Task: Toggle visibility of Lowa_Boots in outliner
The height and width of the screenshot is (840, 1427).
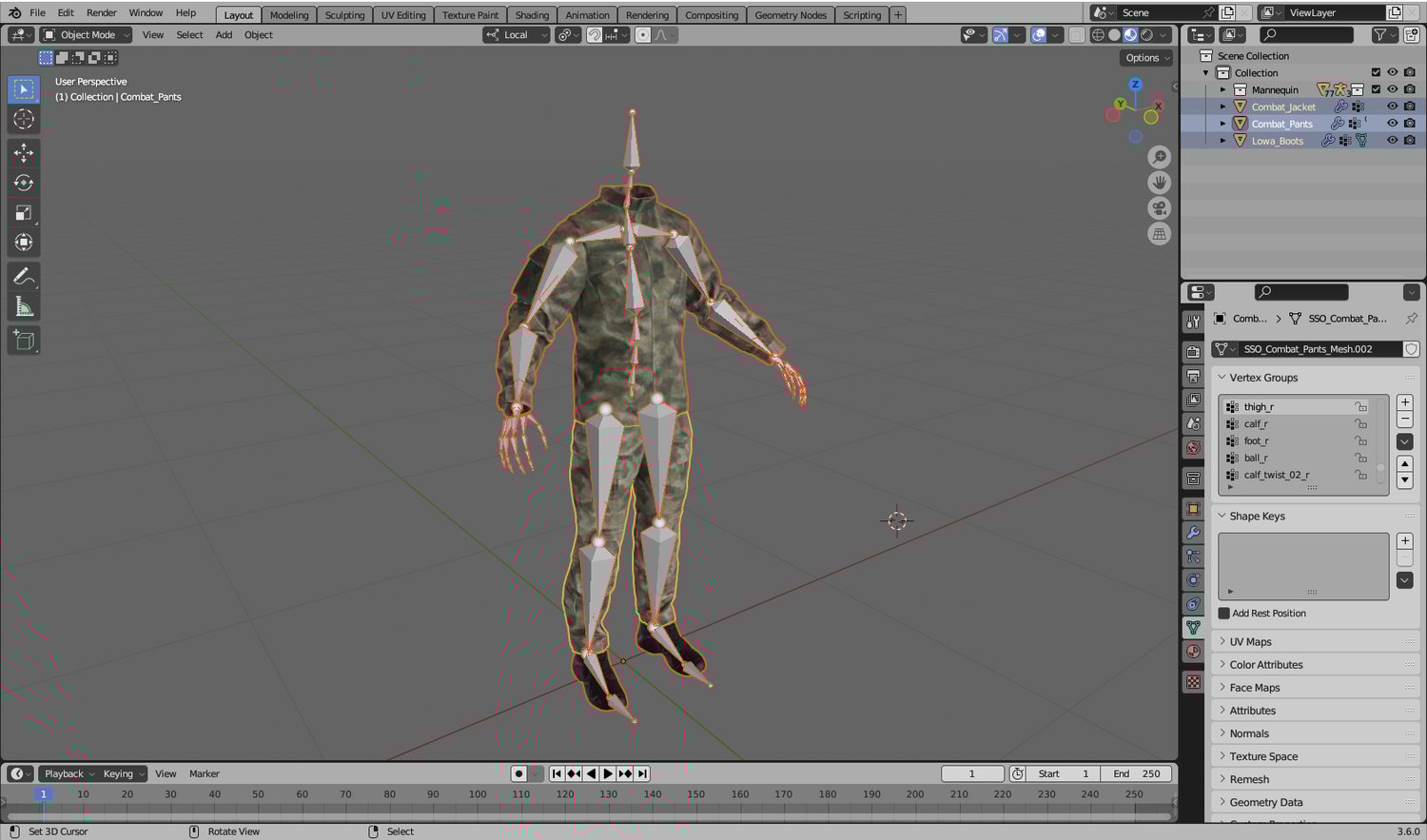Action: point(1392,141)
